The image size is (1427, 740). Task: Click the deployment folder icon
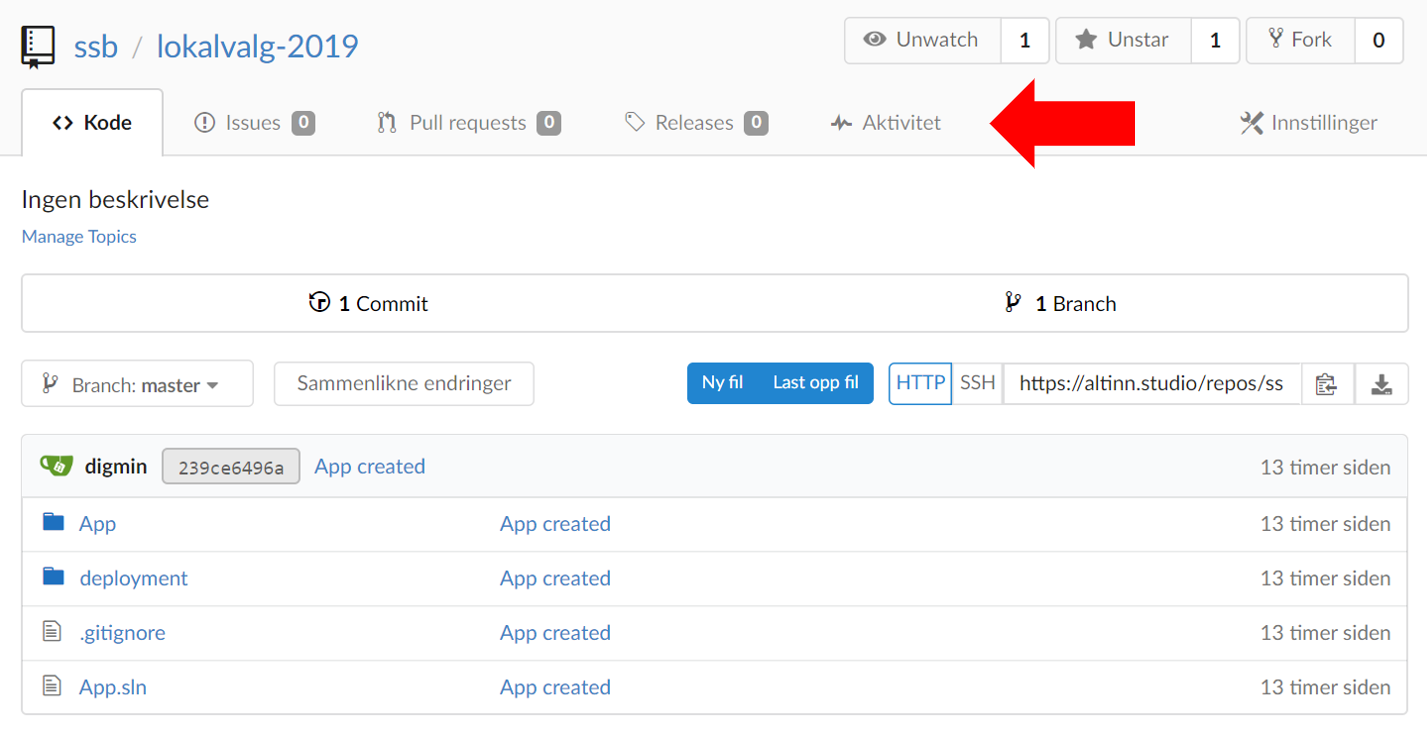click(x=53, y=578)
